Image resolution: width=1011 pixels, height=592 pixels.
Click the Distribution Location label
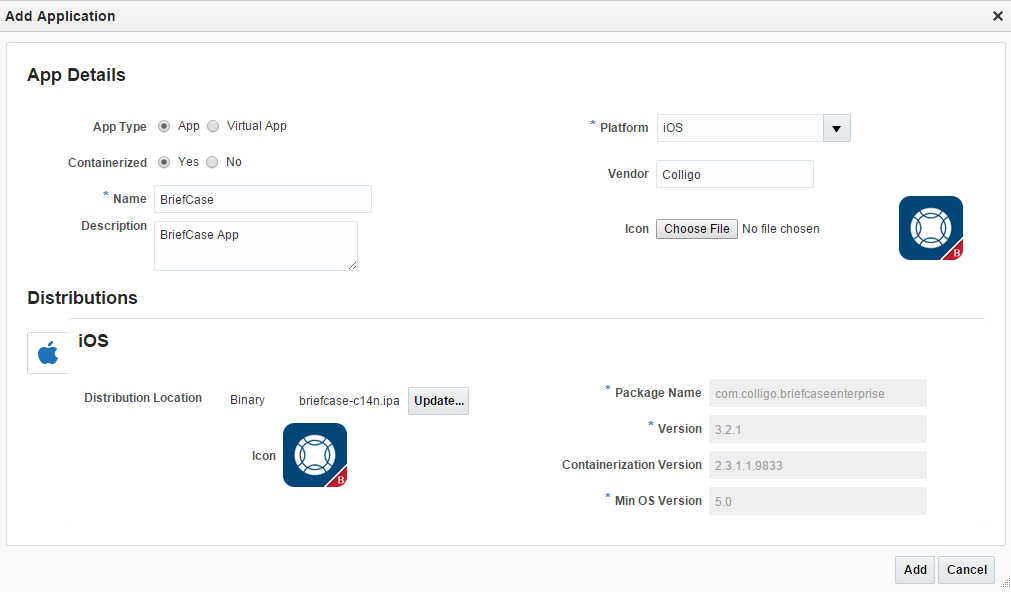[x=143, y=398]
